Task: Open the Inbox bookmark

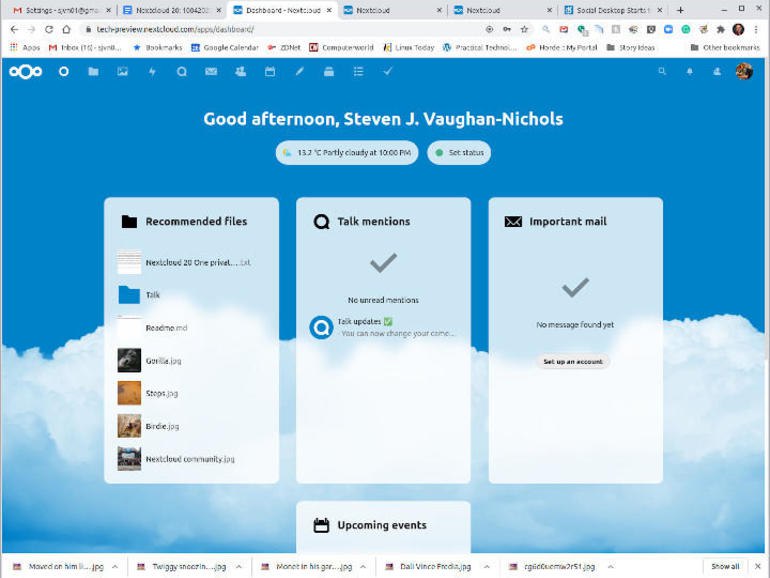Action: coord(84,48)
